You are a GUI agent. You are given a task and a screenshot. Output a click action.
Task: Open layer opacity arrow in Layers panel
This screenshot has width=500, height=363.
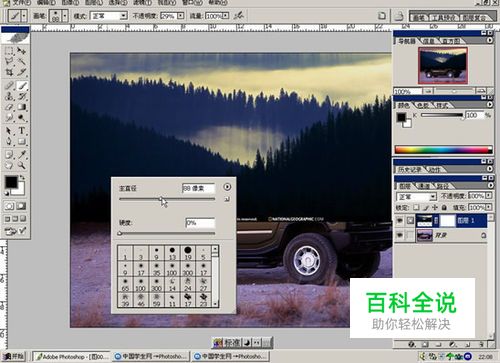click(x=489, y=196)
